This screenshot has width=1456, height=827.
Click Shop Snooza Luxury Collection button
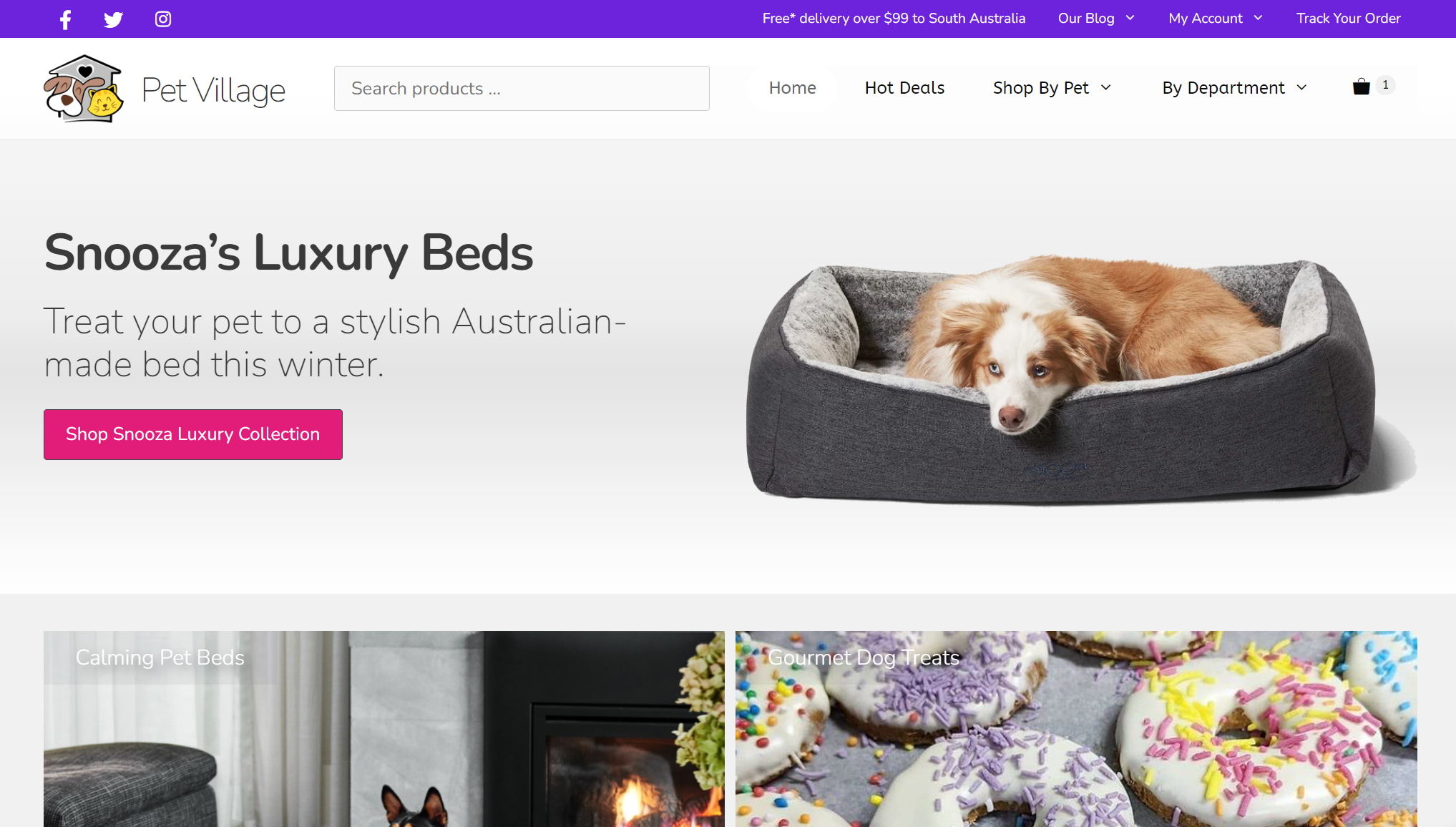[x=193, y=434]
